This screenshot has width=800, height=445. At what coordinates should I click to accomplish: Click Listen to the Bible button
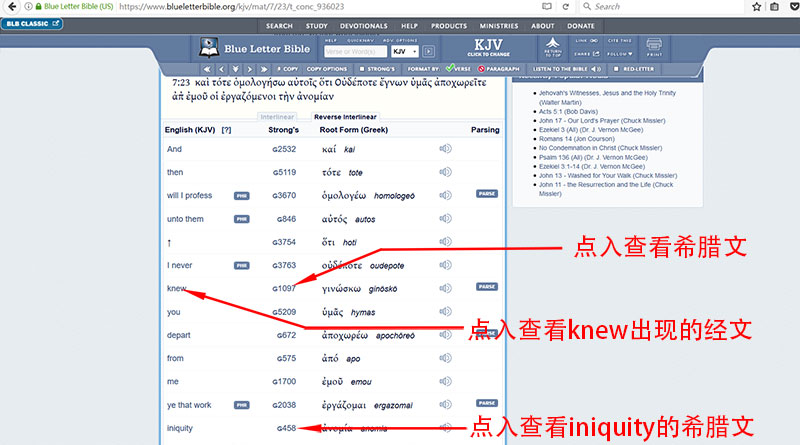pos(566,69)
